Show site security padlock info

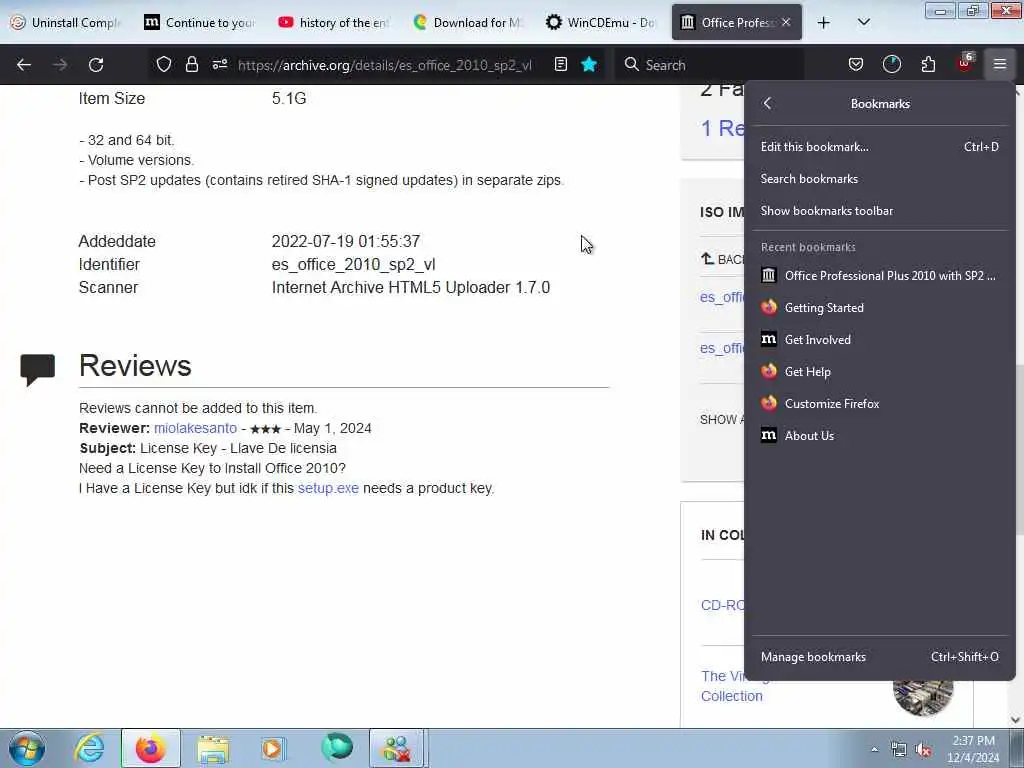coord(191,64)
